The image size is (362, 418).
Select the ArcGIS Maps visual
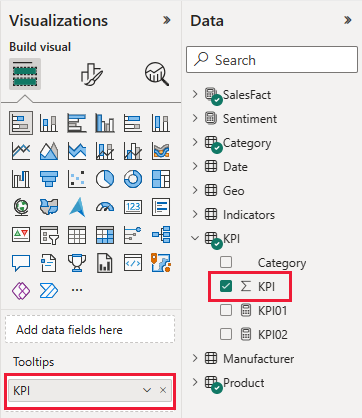[161, 263]
